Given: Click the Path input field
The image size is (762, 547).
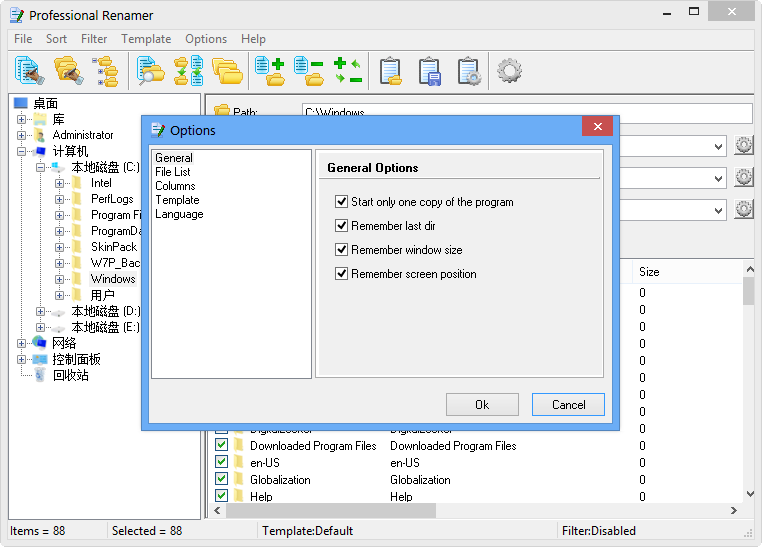Looking at the screenshot, I should (527, 113).
